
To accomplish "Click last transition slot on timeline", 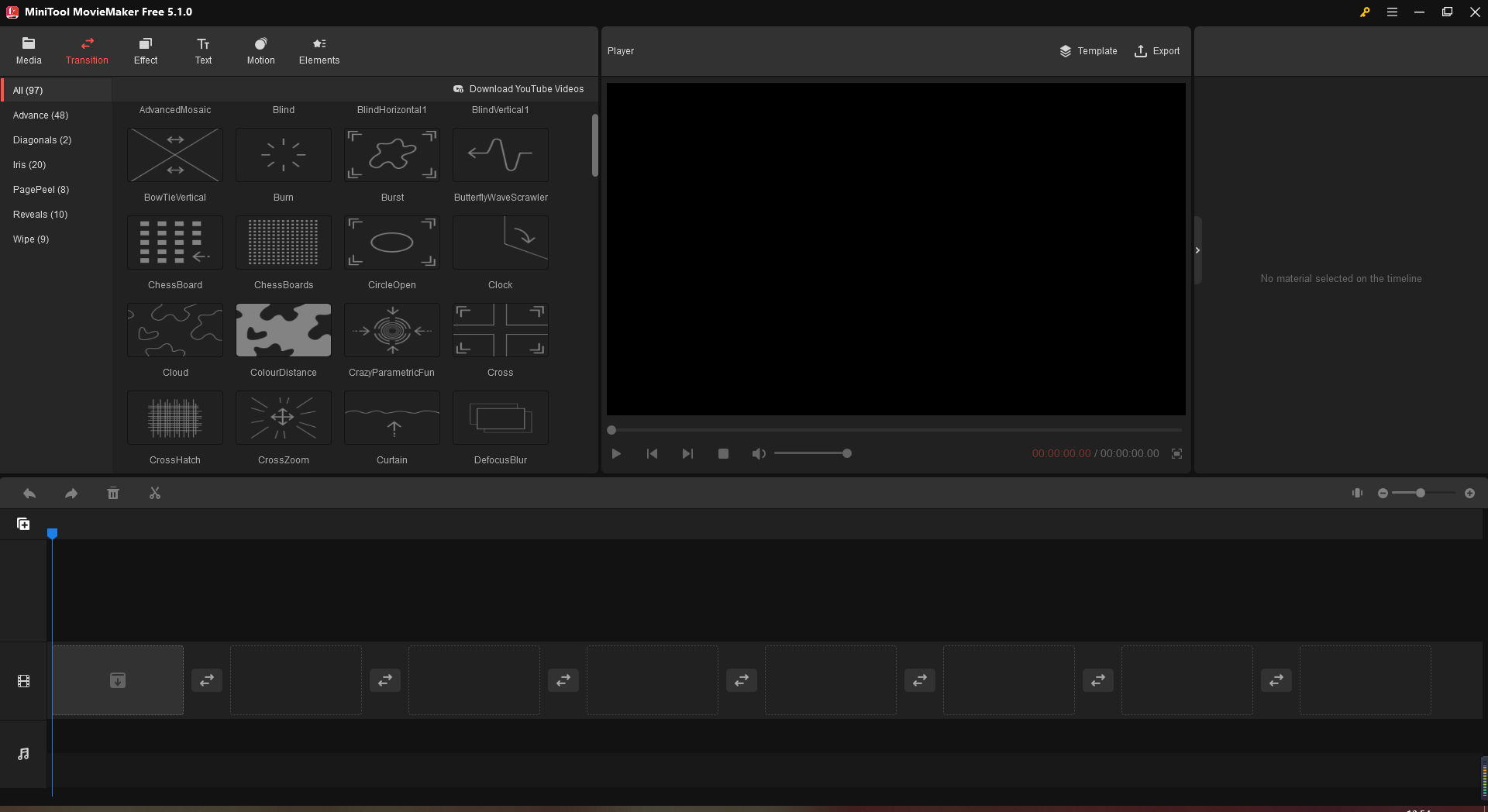I will [1276, 680].
